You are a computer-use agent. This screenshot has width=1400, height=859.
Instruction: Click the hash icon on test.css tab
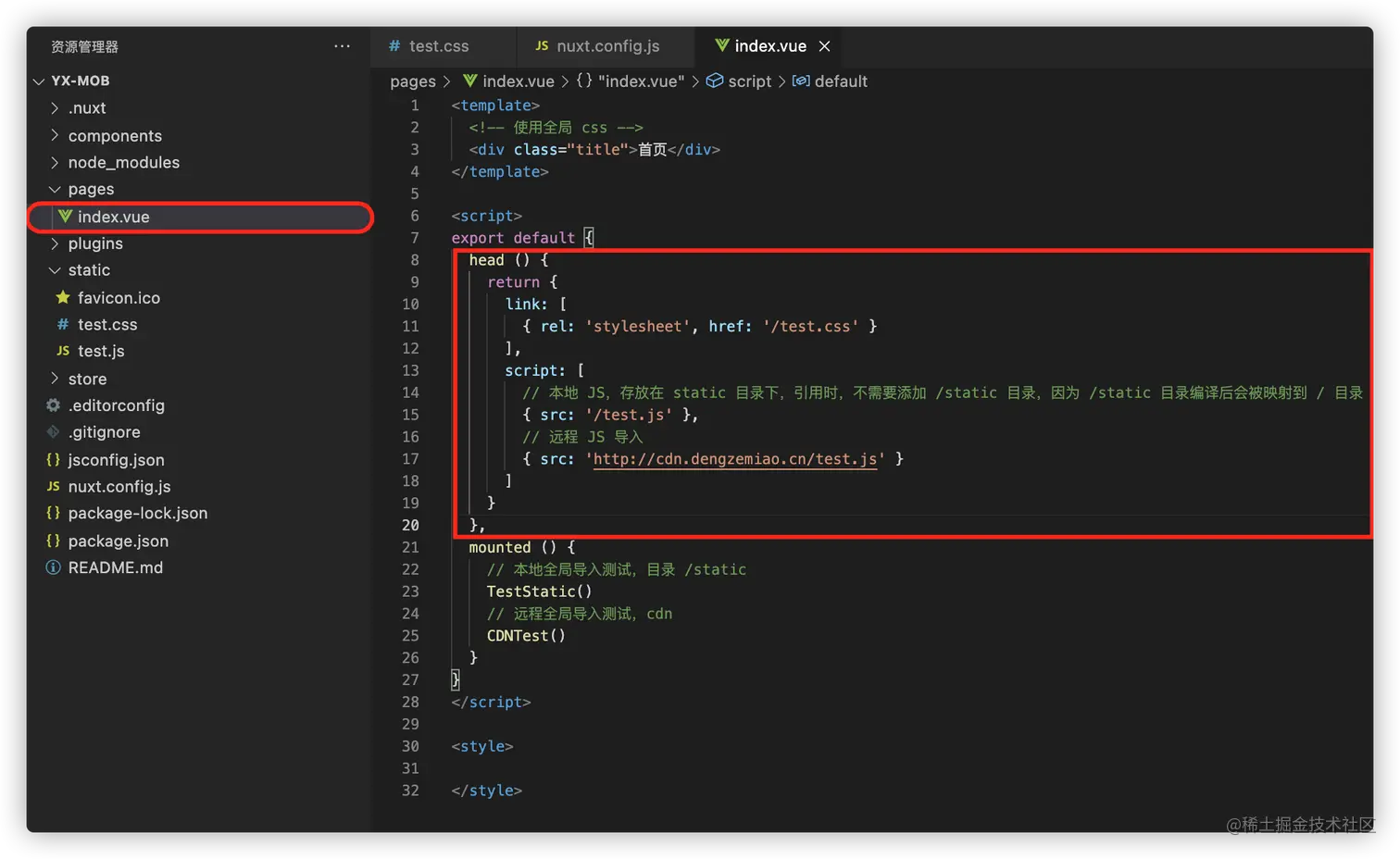click(394, 45)
